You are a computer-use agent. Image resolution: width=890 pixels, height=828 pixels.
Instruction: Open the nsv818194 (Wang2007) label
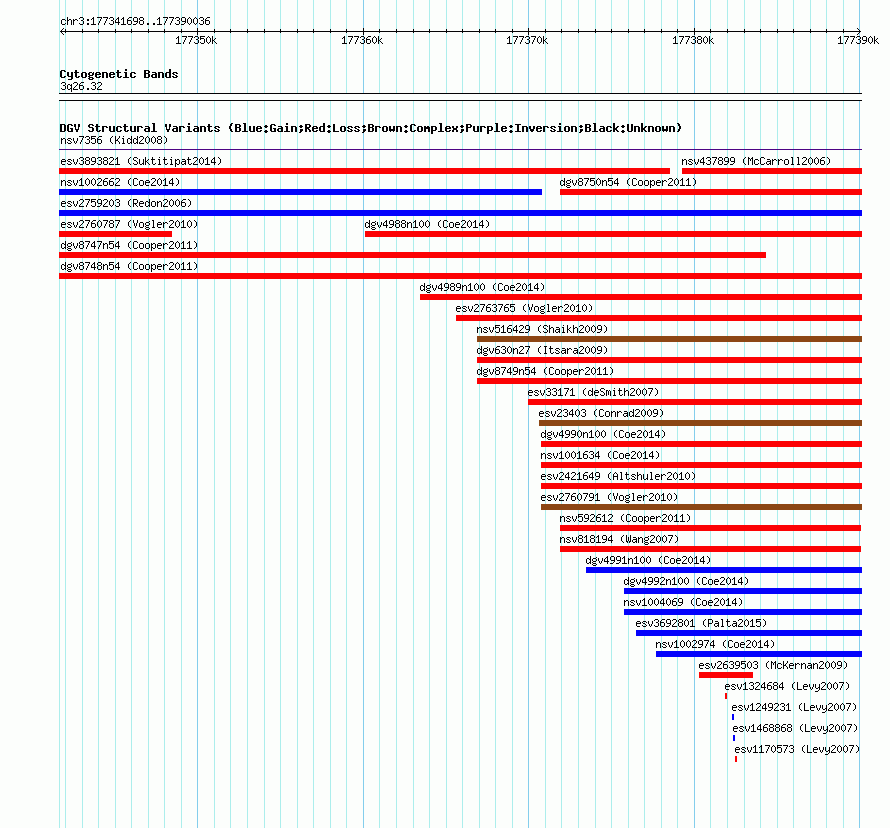pos(619,539)
